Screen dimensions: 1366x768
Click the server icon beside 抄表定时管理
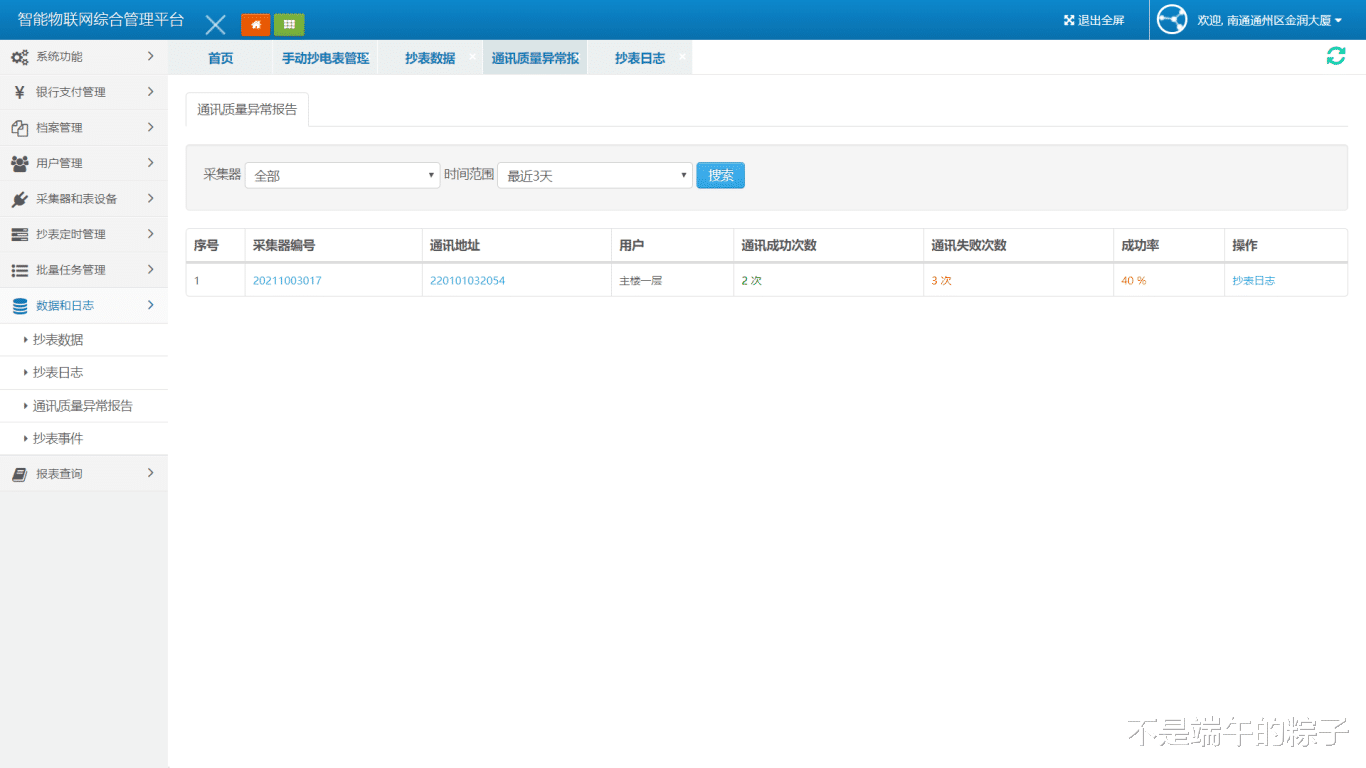[x=19, y=234]
